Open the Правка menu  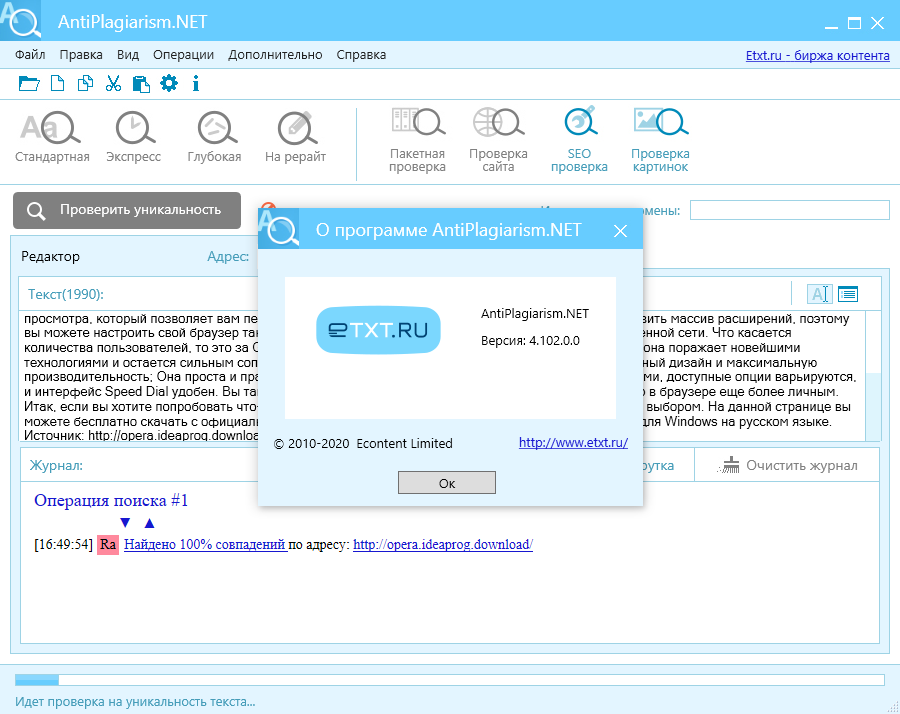tap(81, 55)
